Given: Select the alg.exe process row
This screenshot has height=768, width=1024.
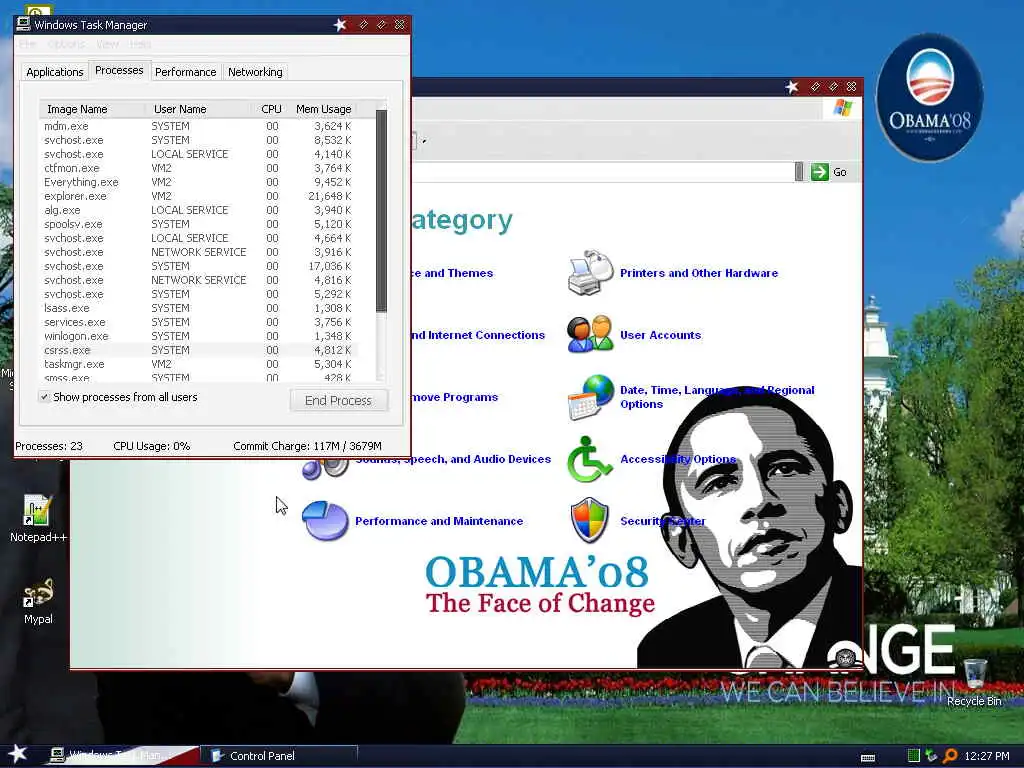Looking at the screenshot, I should click(198, 210).
